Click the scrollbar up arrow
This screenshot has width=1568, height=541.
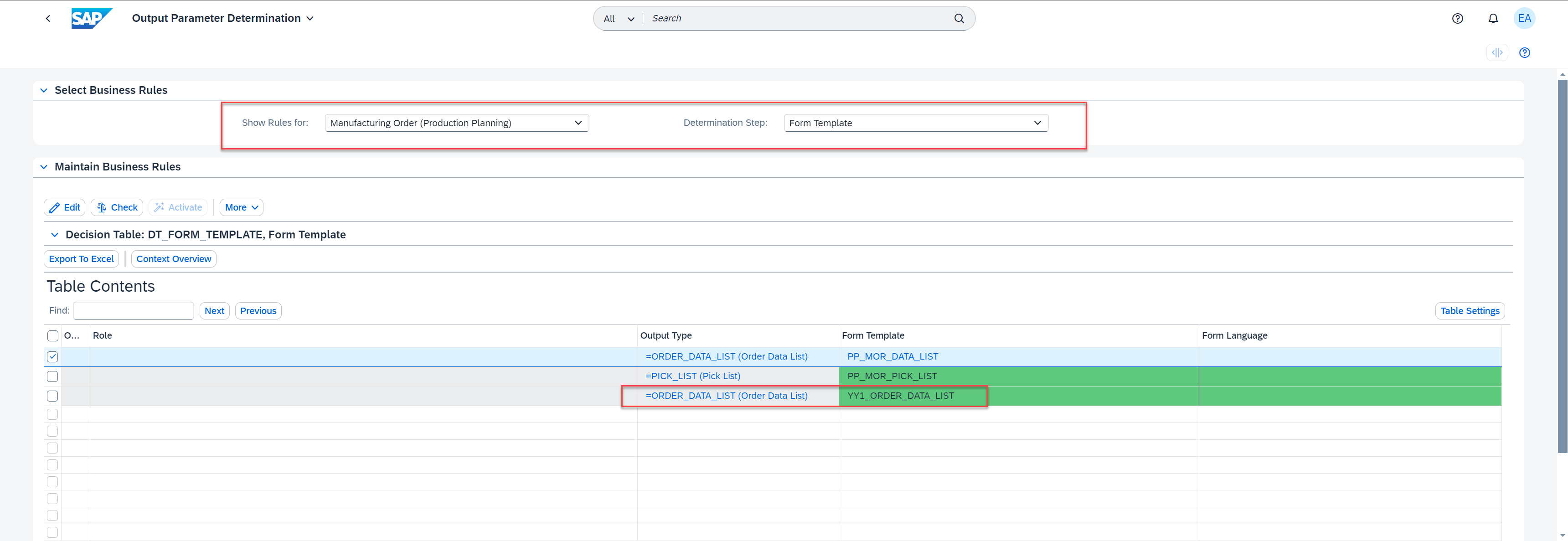click(1563, 74)
